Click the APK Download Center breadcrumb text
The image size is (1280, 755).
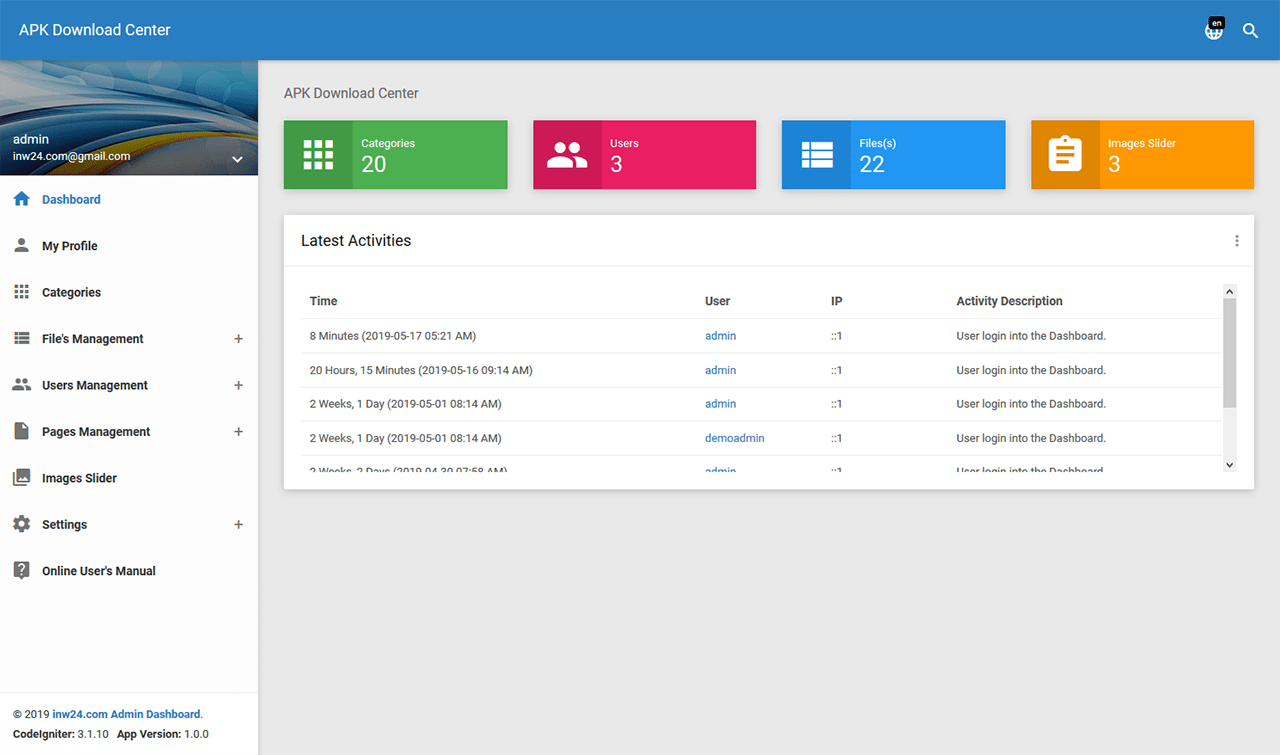tap(351, 93)
